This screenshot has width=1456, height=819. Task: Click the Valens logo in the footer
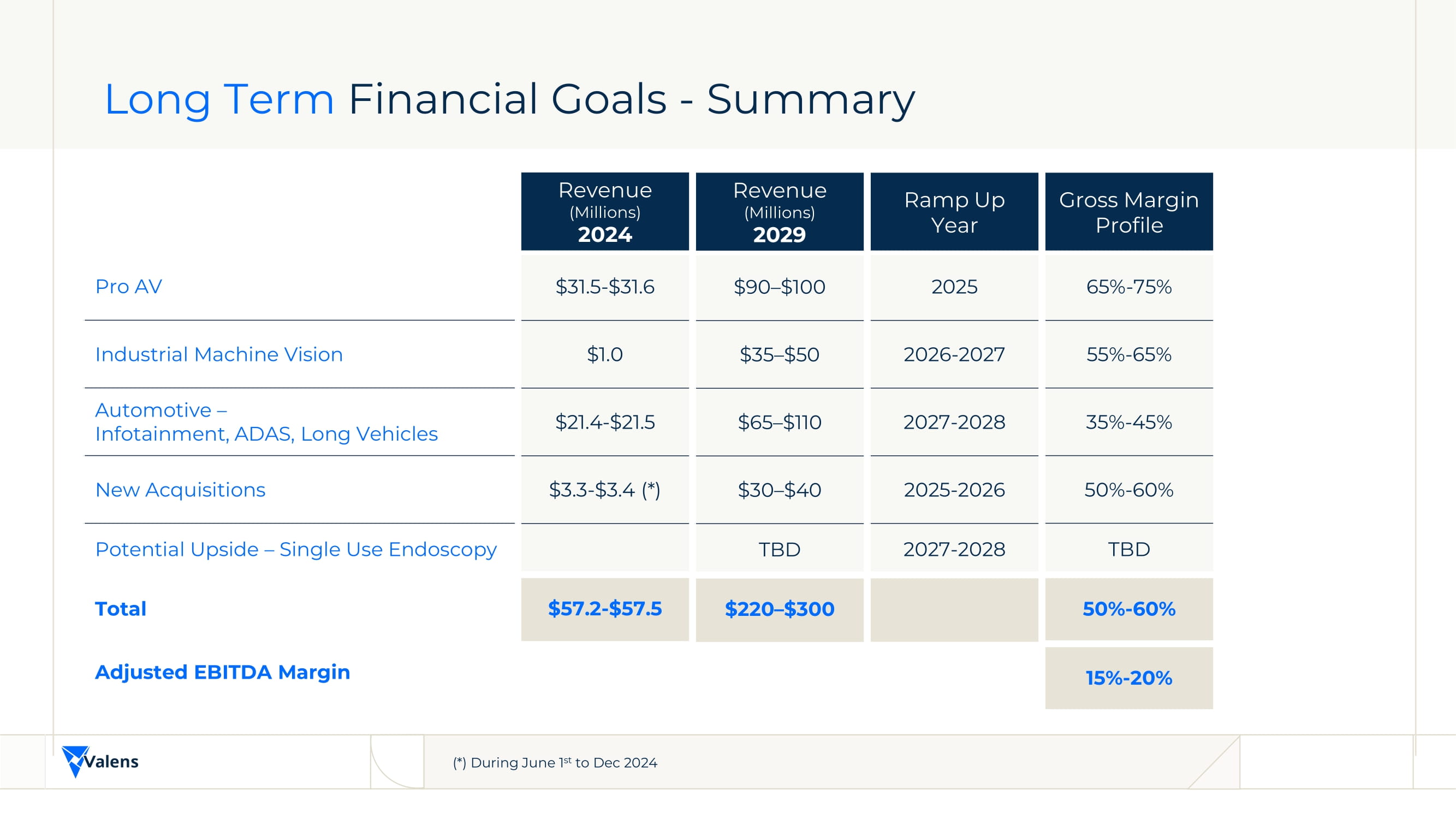100,761
